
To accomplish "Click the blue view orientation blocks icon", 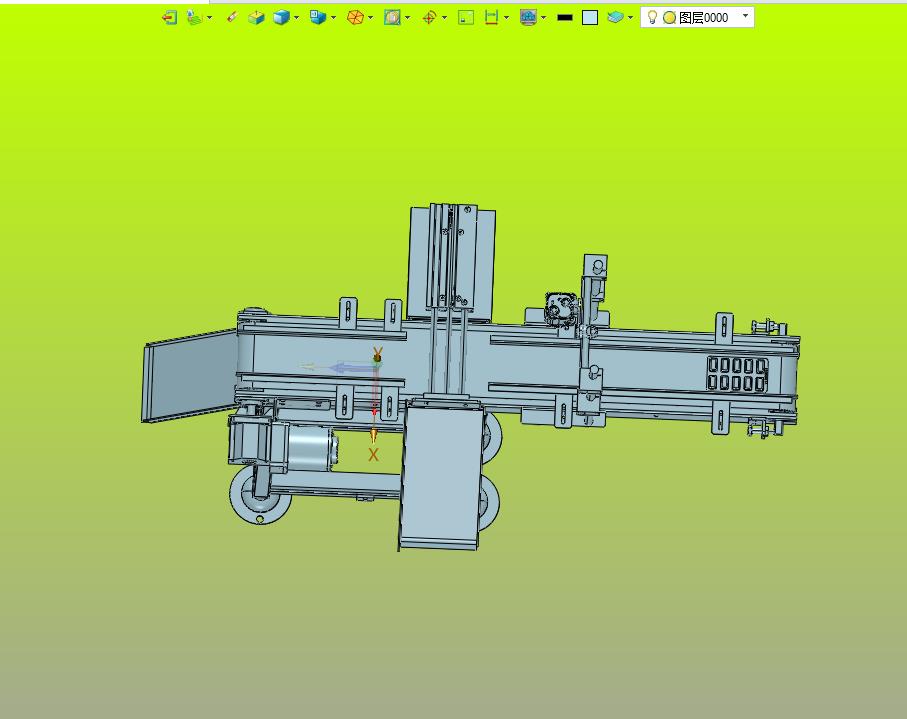I will (x=318, y=18).
